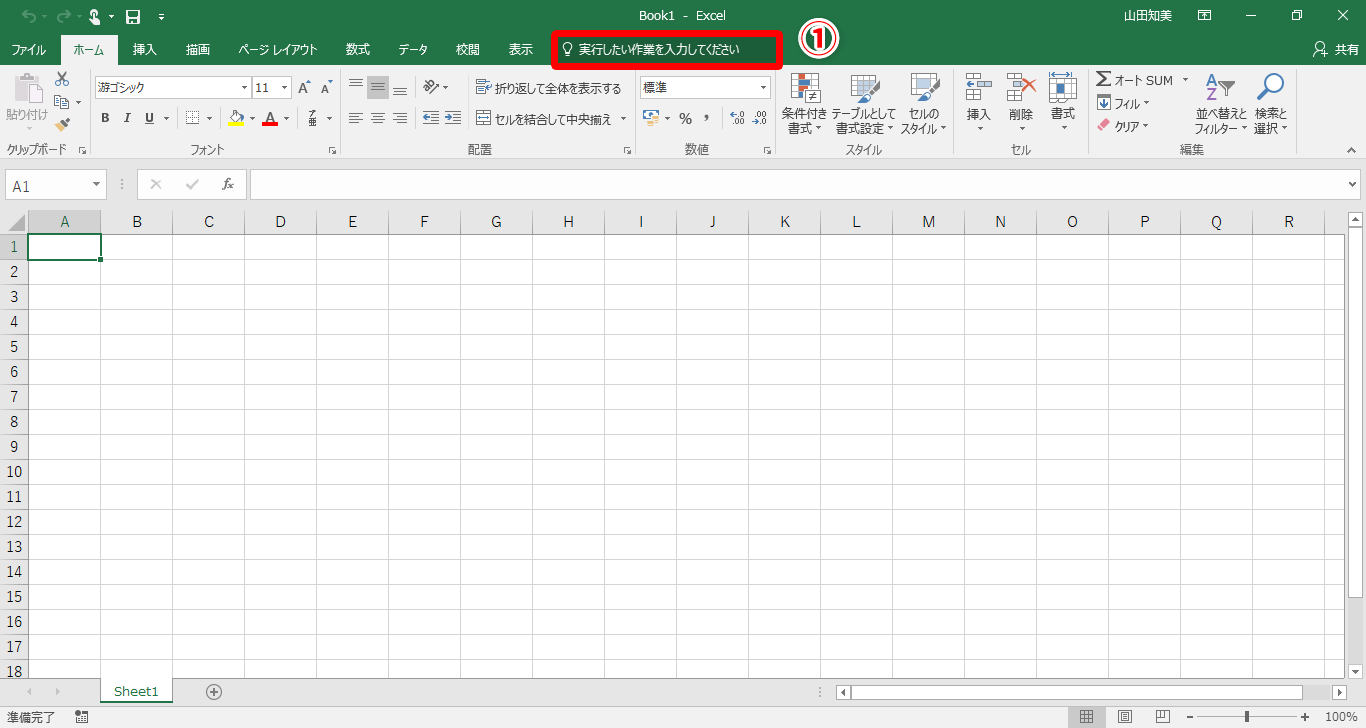Open the 標準 number format dropdown
The image size is (1366, 728).
coord(763,88)
